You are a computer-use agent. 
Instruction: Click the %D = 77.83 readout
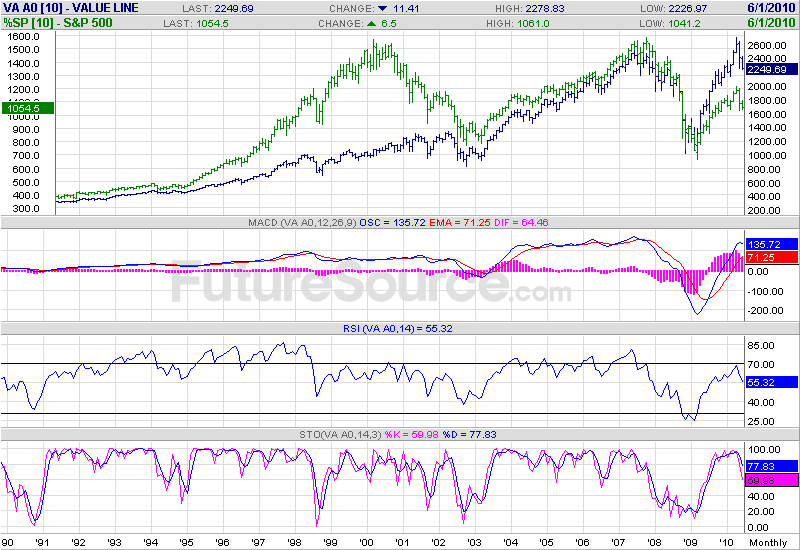point(469,435)
